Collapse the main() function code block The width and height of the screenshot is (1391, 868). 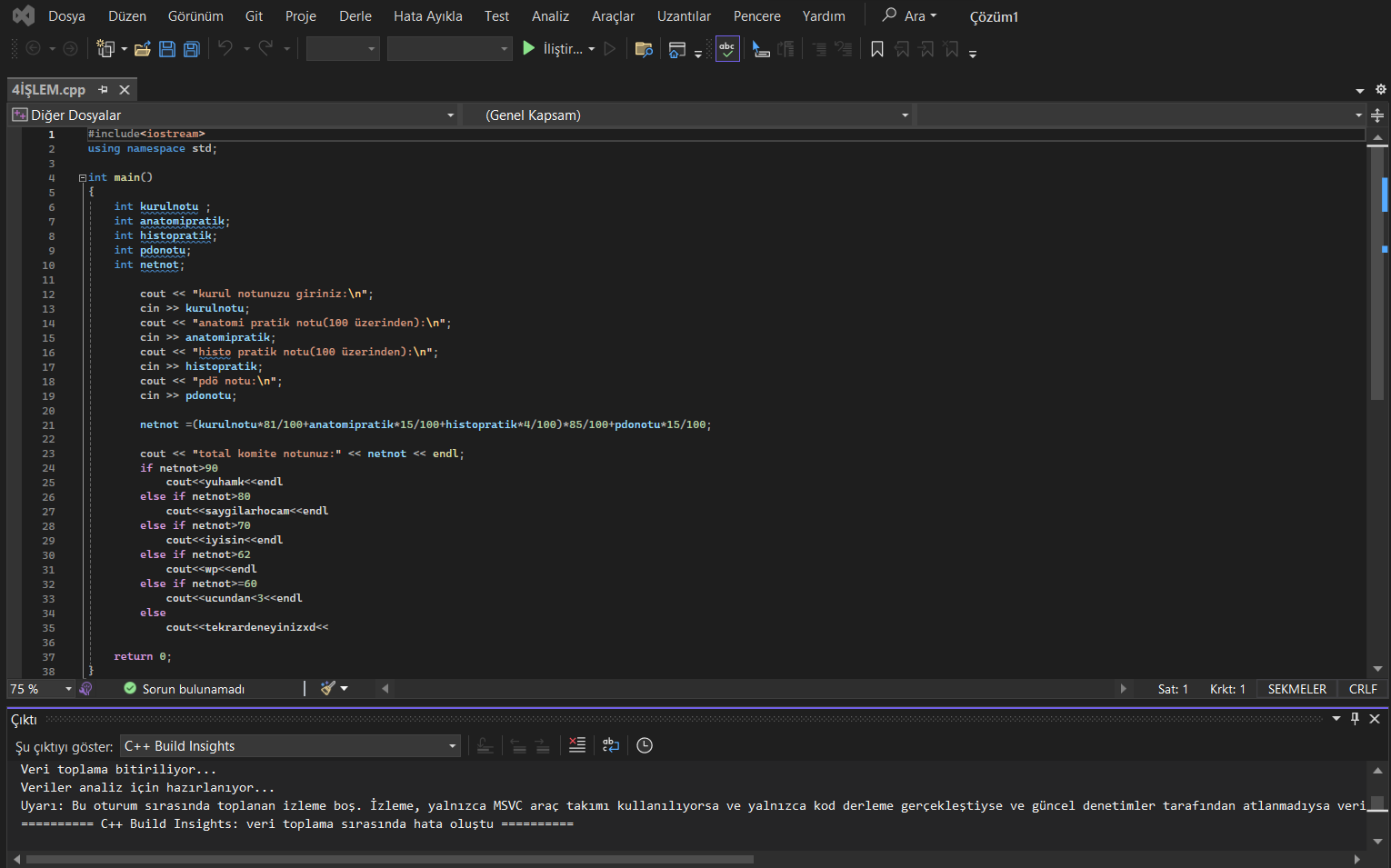pyautogui.click(x=83, y=178)
